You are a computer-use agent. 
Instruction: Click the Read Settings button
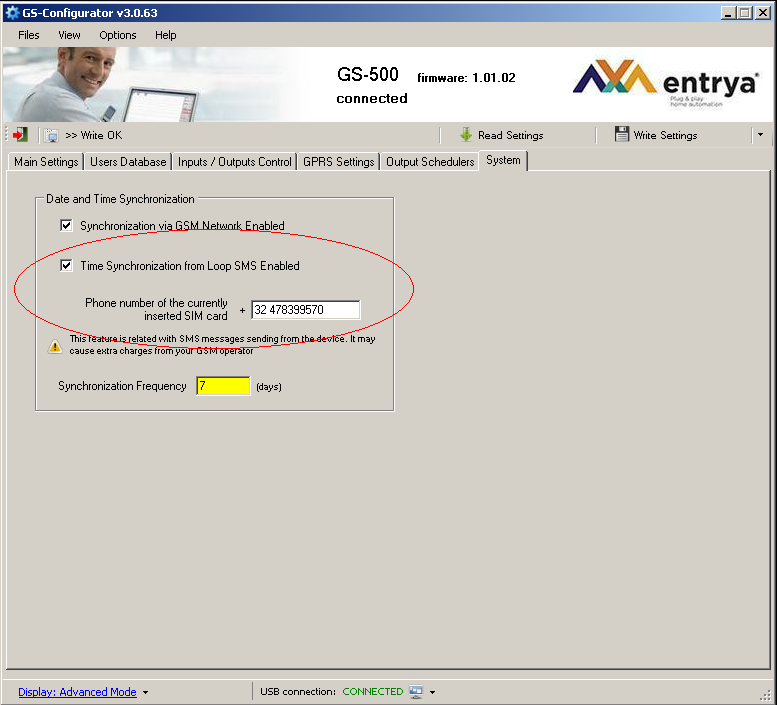(x=501, y=135)
